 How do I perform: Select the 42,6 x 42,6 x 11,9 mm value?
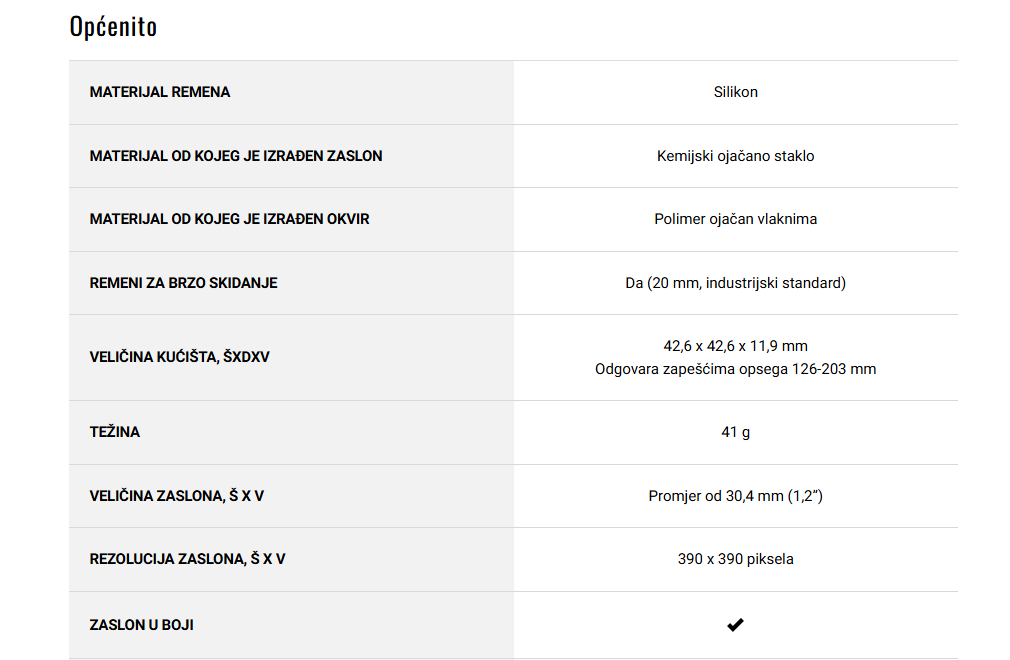(736, 346)
